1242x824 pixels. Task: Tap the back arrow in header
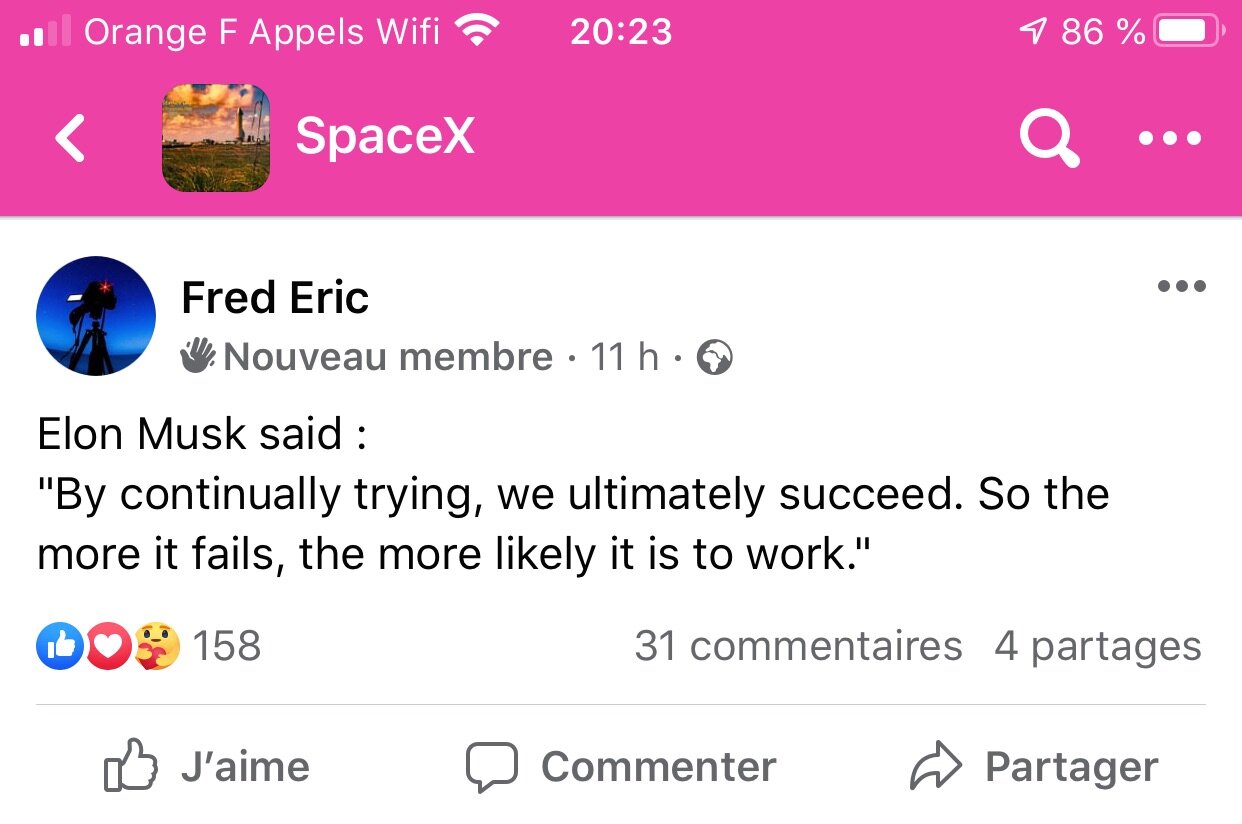[x=70, y=138]
